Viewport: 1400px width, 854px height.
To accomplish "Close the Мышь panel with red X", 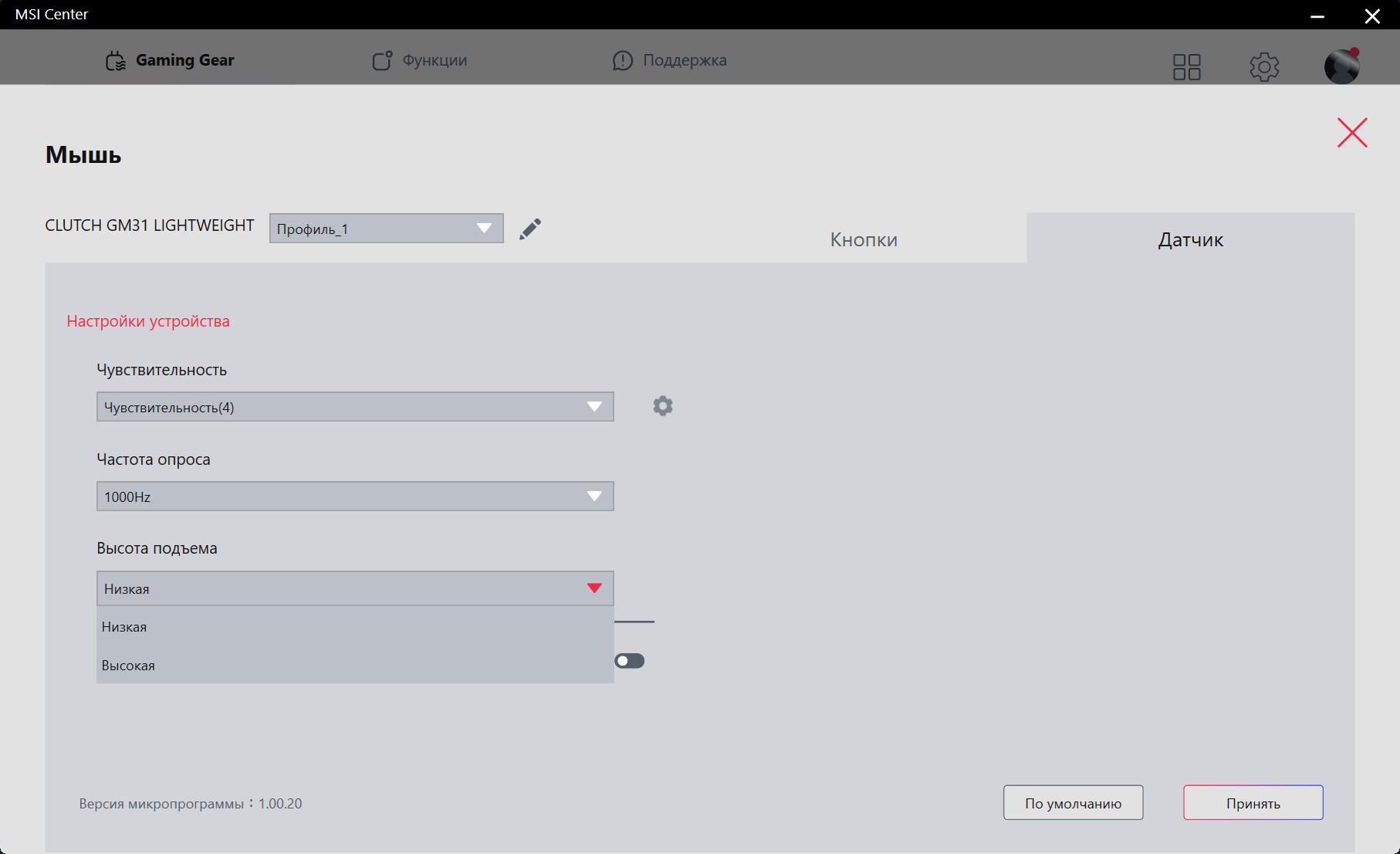I will click(1351, 133).
